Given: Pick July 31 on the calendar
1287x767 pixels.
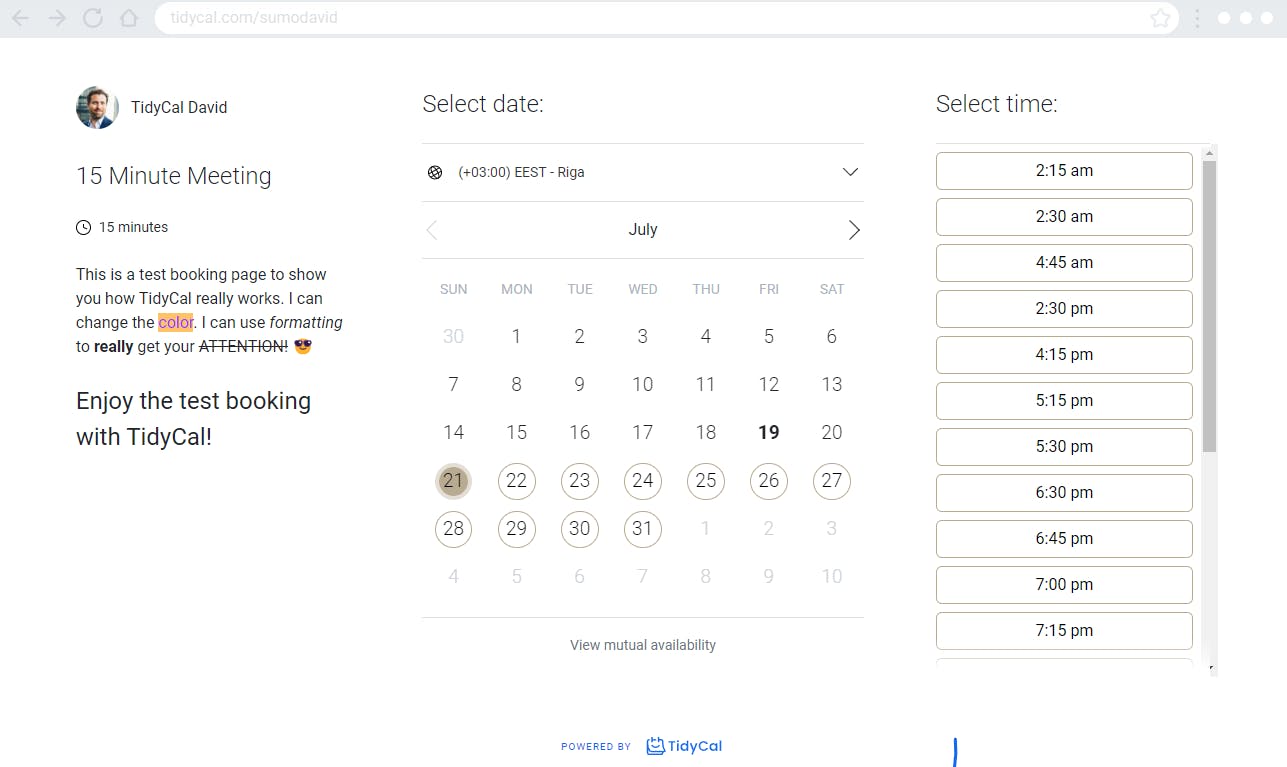Looking at the screenshot, I should pos(643,529).
